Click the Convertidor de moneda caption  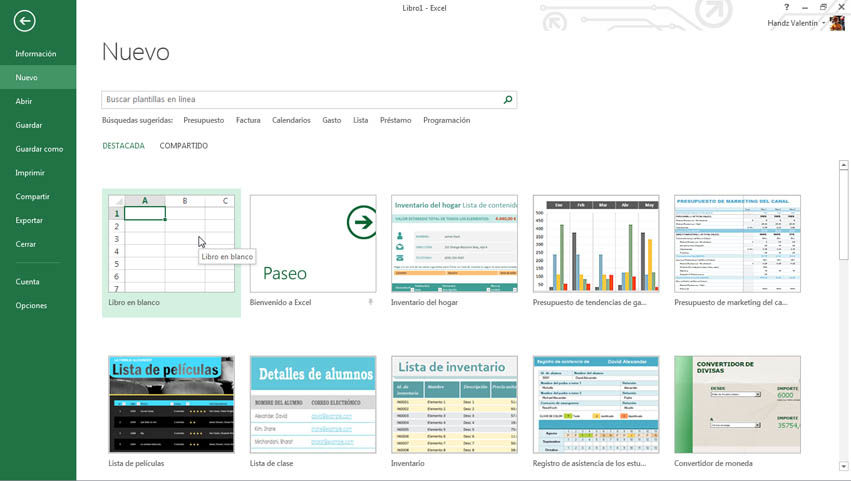pyautogui.click(x=713, y=464)
